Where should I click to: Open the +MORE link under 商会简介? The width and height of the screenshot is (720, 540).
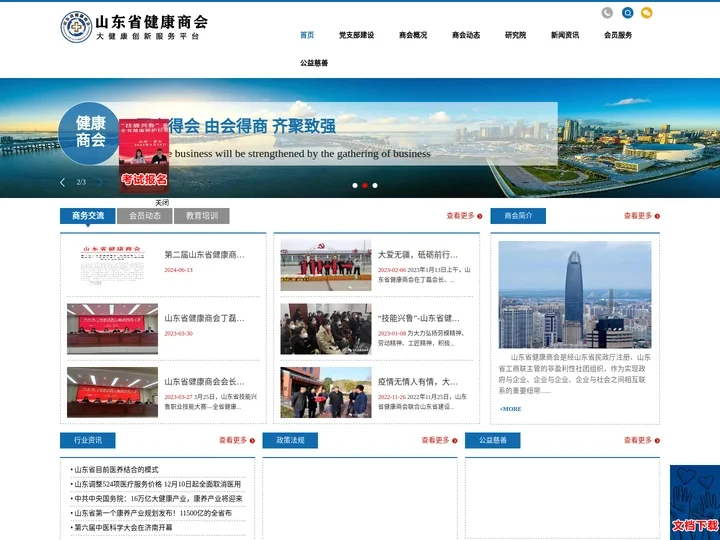[510, 409]
